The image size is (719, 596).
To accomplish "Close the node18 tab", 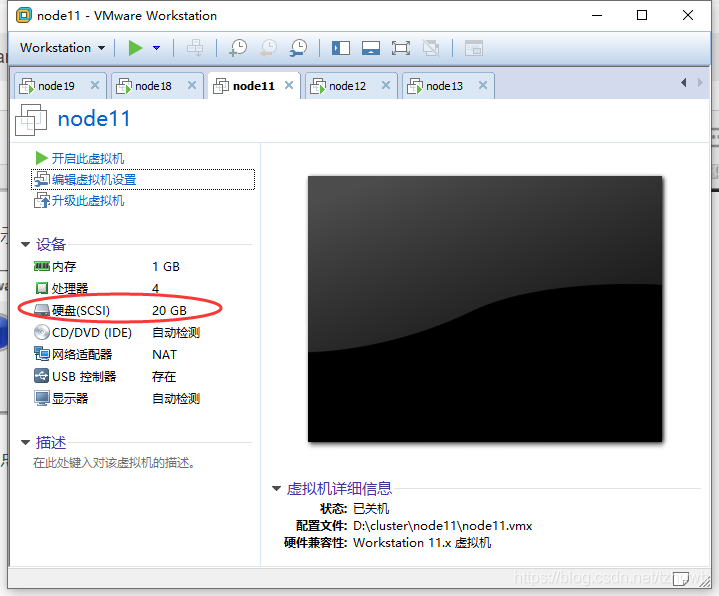I will (192, 85).
